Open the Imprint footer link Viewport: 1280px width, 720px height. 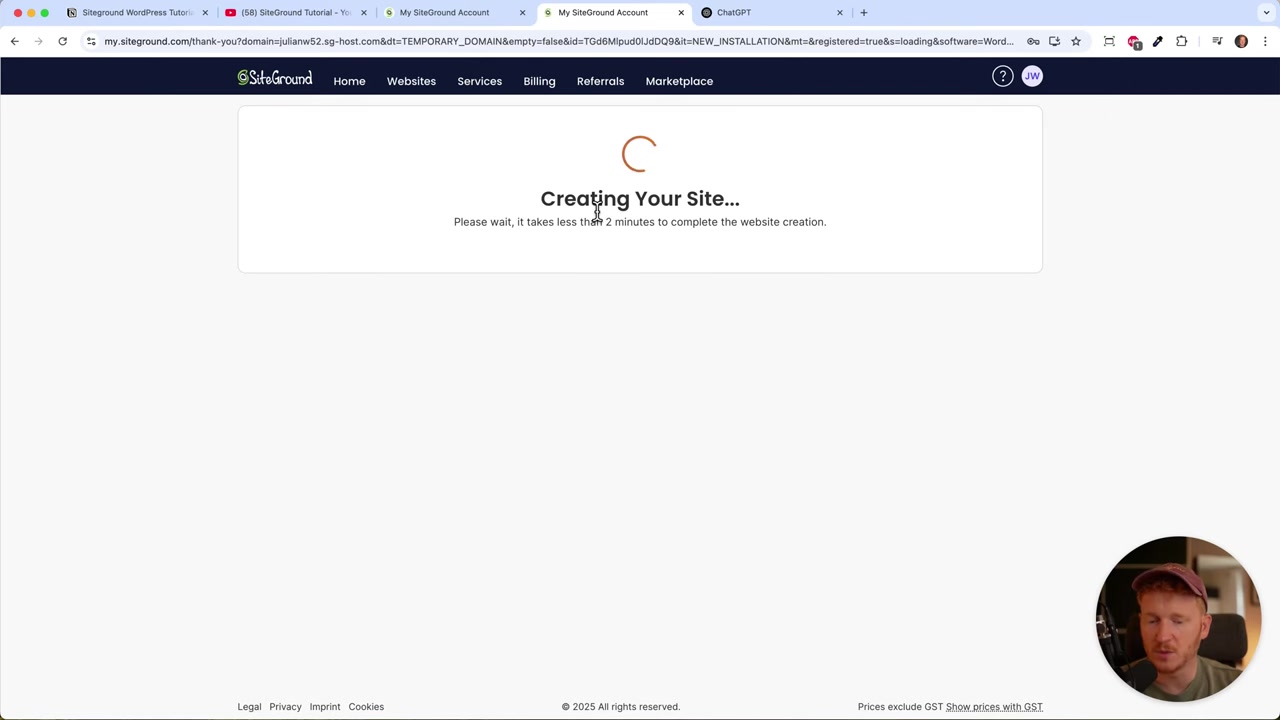[325, 707]
